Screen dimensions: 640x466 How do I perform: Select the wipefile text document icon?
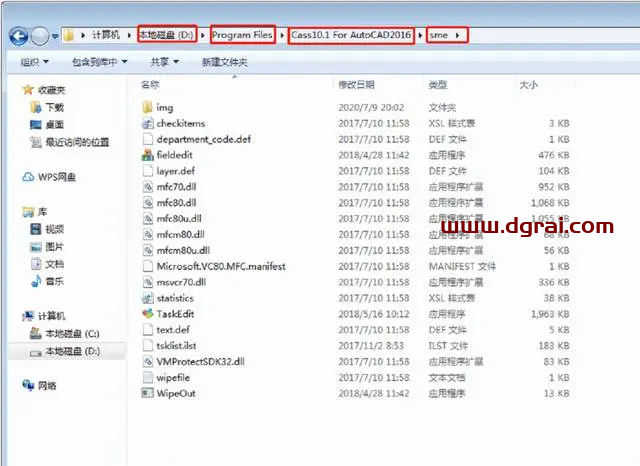[x=147, y=377]
